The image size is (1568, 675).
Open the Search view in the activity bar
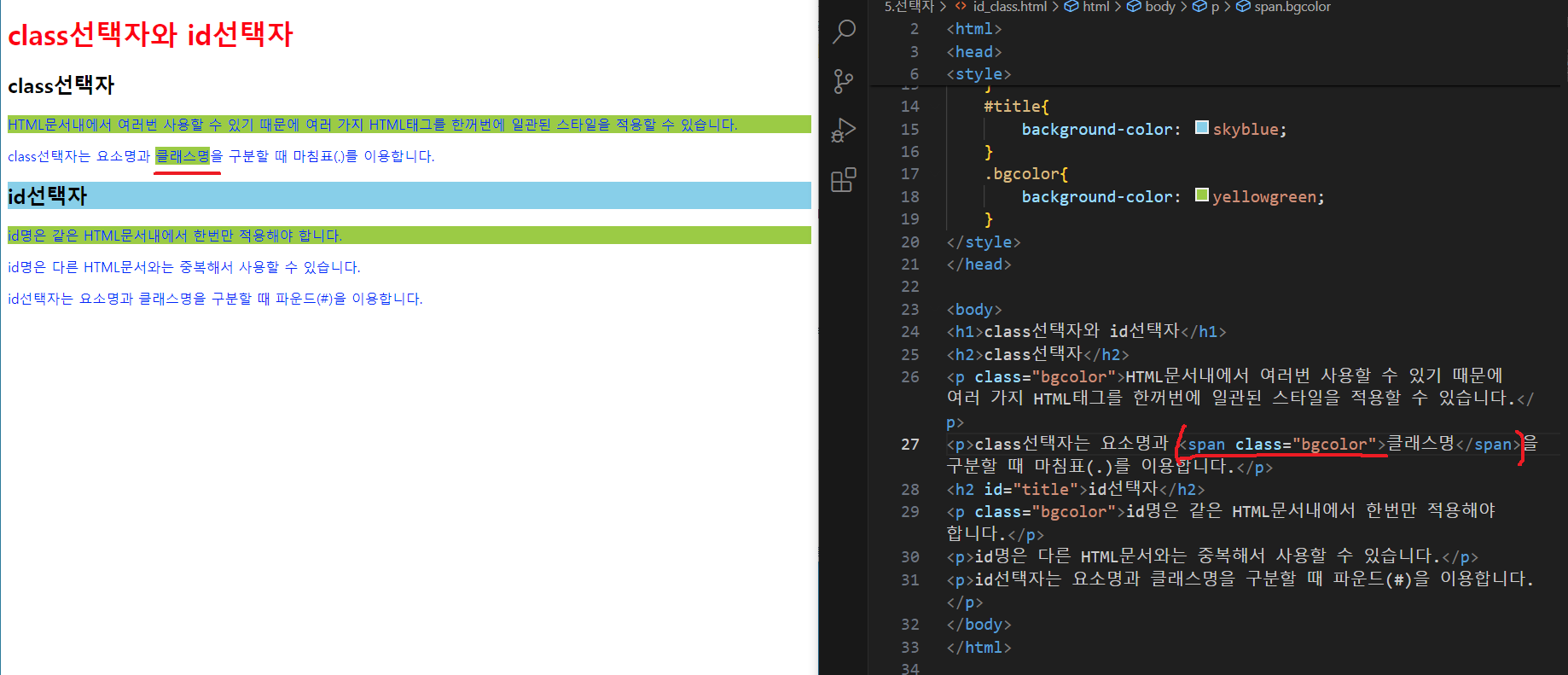coord(844,32)
